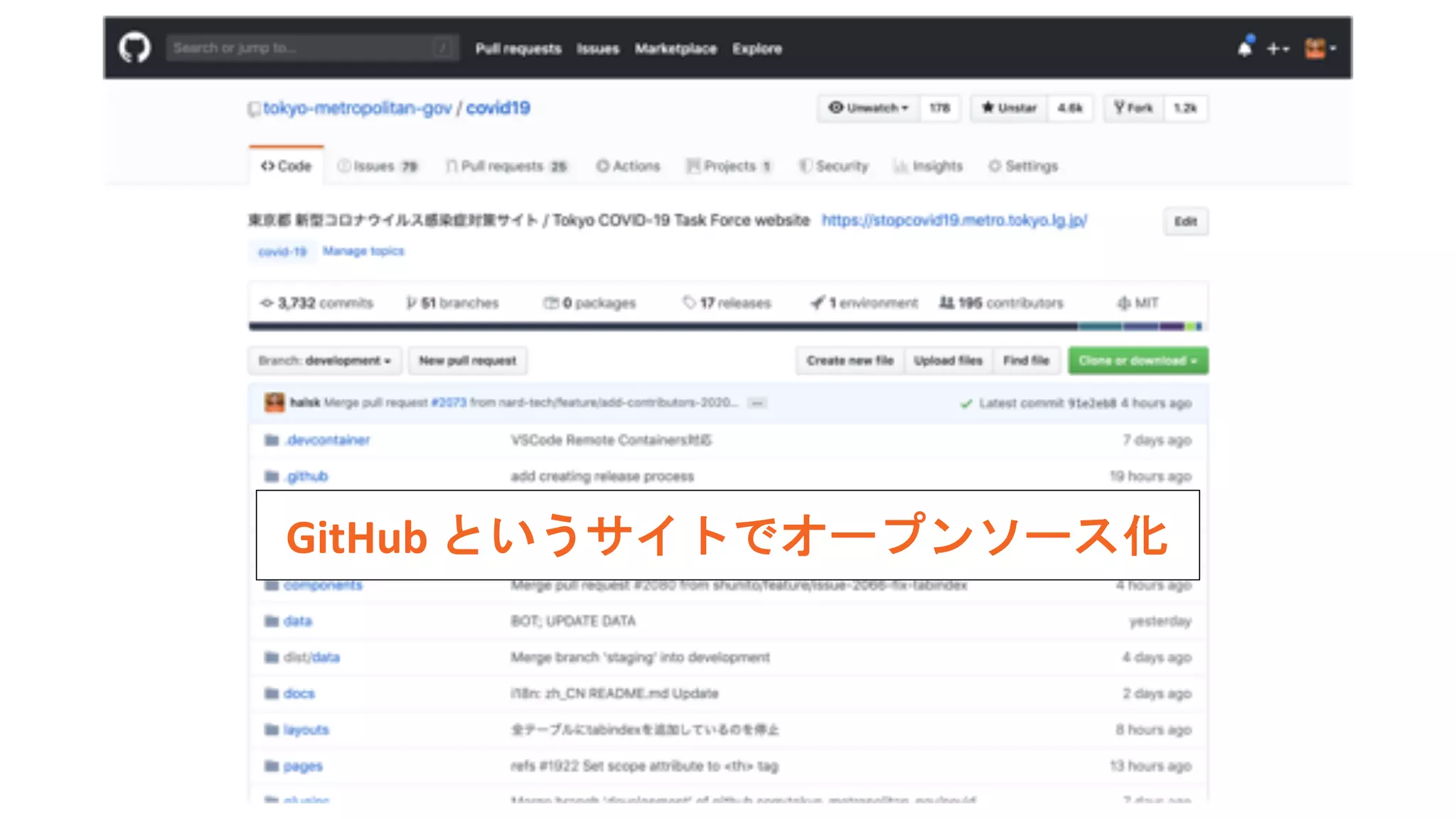The image size is (1456, 819).
Task: Fork the repository
Action: point(1133,108)
